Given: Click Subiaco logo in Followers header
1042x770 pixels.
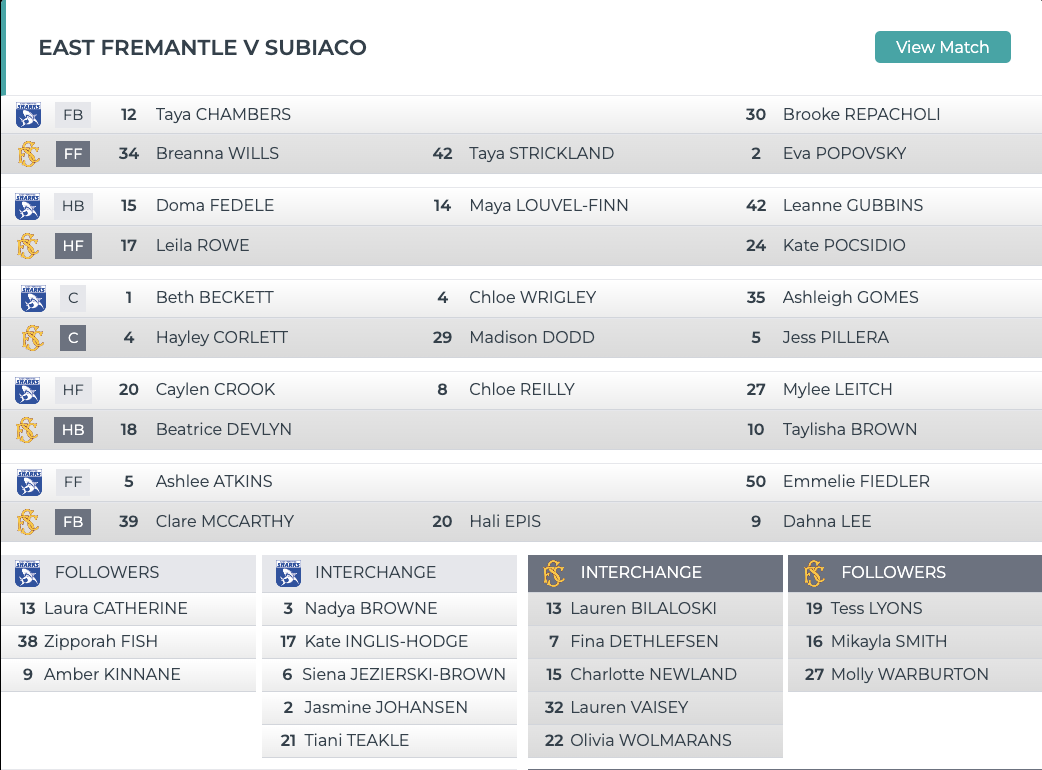Looking at the screenshot, I should pyautogui.click(x=814, y=573).
